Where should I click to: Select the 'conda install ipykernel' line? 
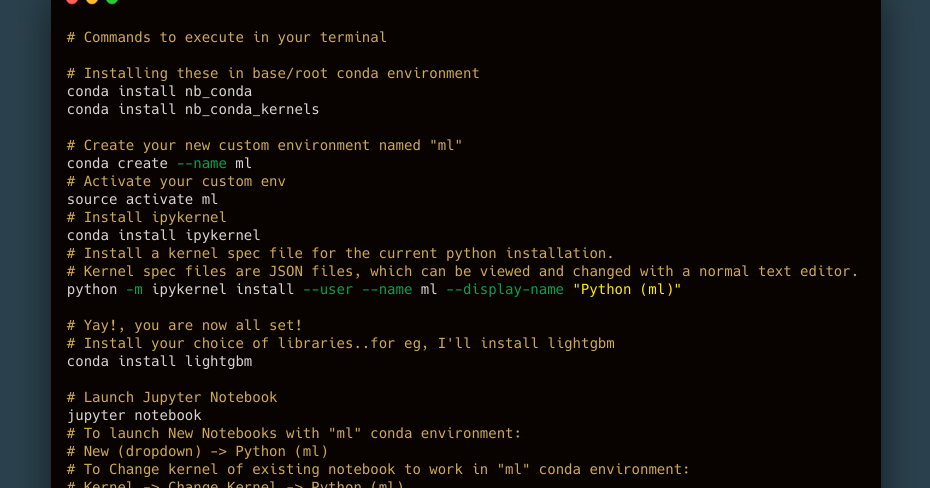[x=164, y=235]
